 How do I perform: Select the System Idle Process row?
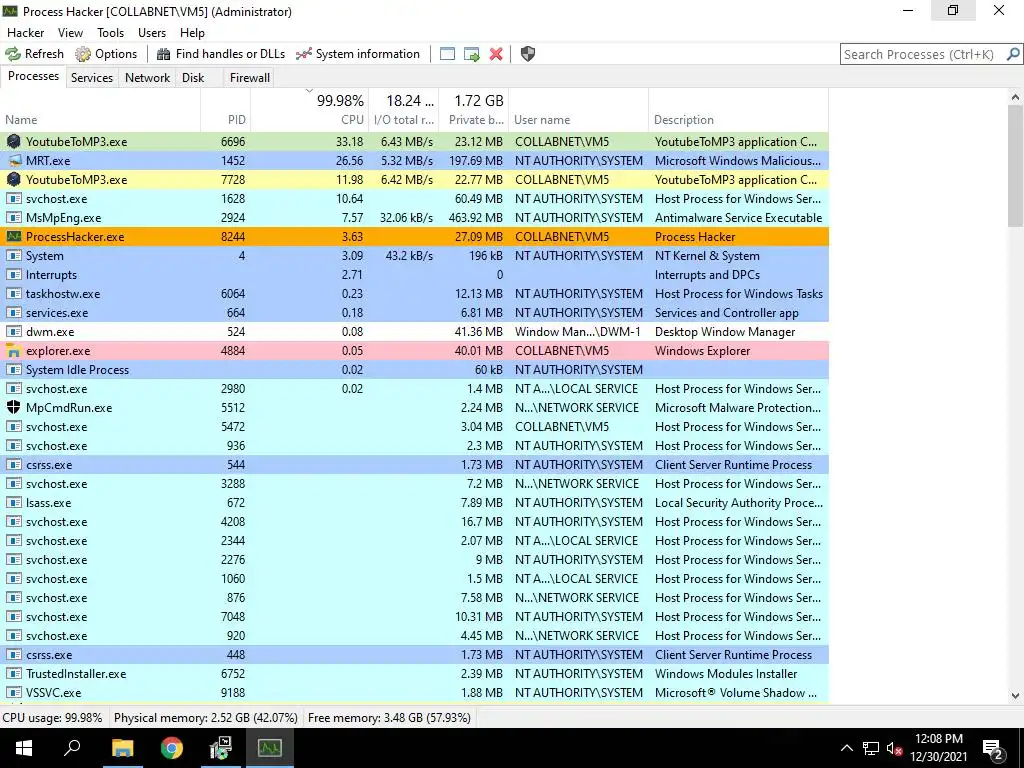[415, 370]
